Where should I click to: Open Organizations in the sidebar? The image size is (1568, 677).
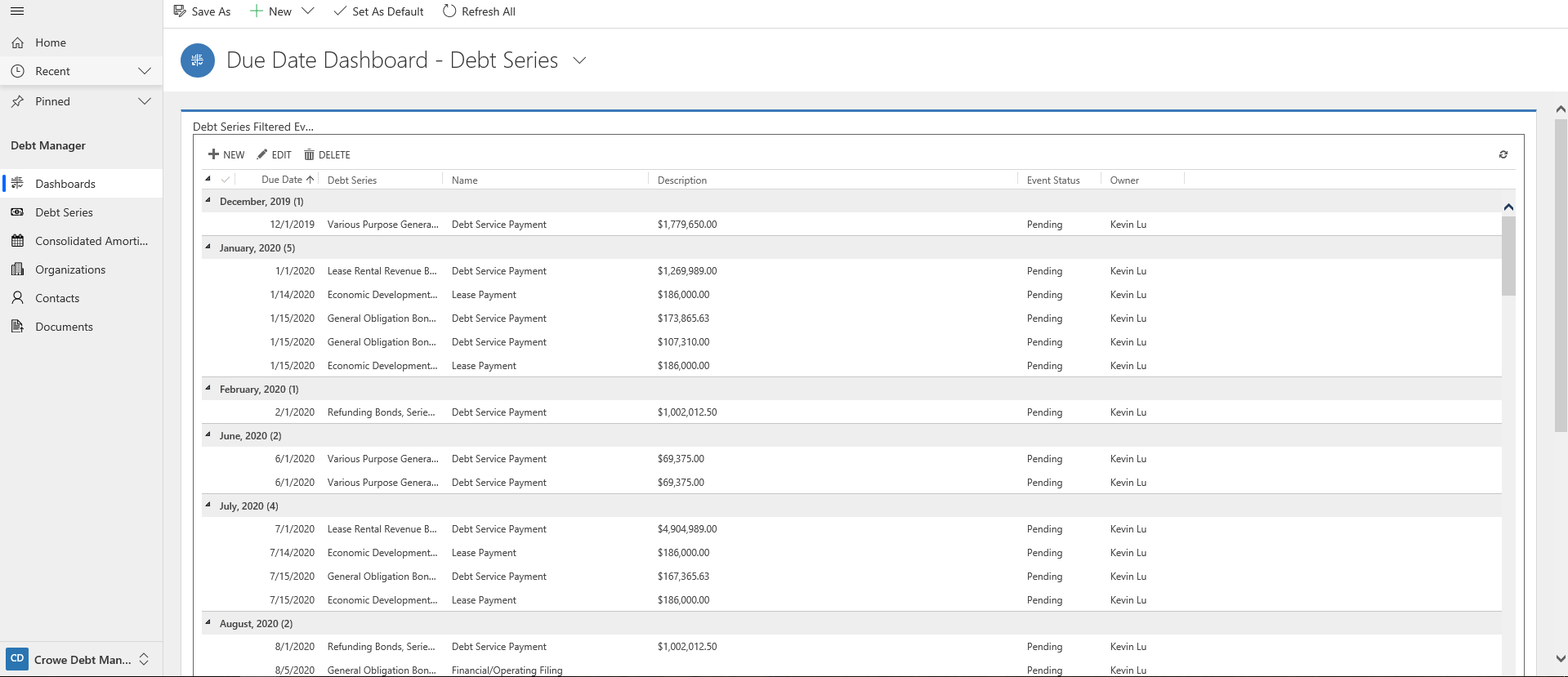tap(70, 269)
